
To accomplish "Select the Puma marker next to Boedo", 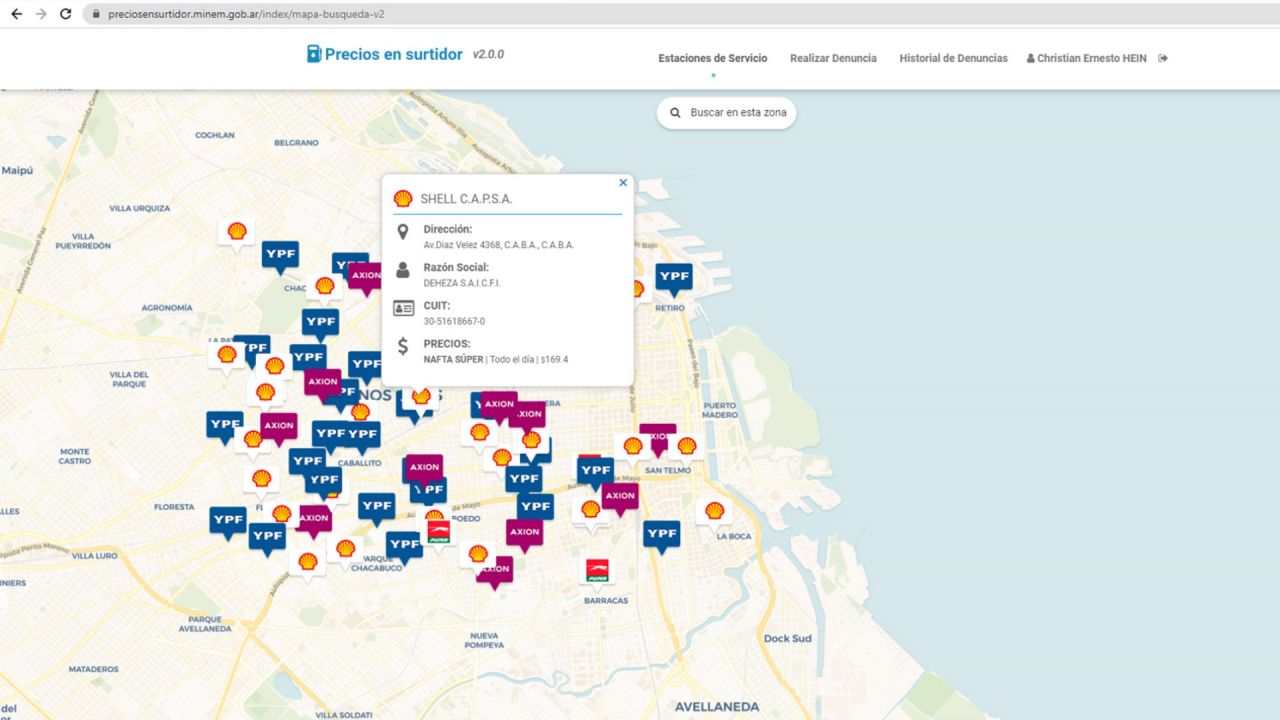I will [x=437, y=531].
